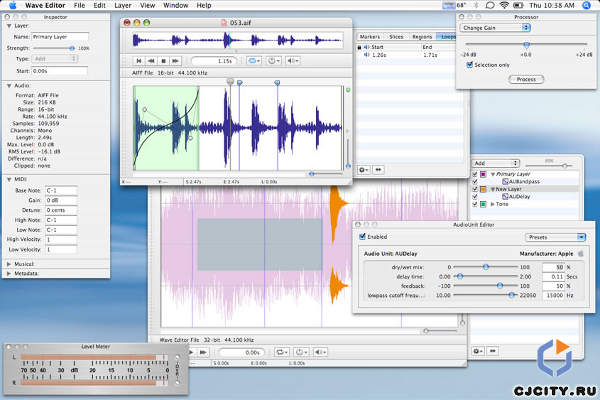Click the Process button
Image resolution: width=600 pixels, height=400 pixels.
(x=526, y=79)
